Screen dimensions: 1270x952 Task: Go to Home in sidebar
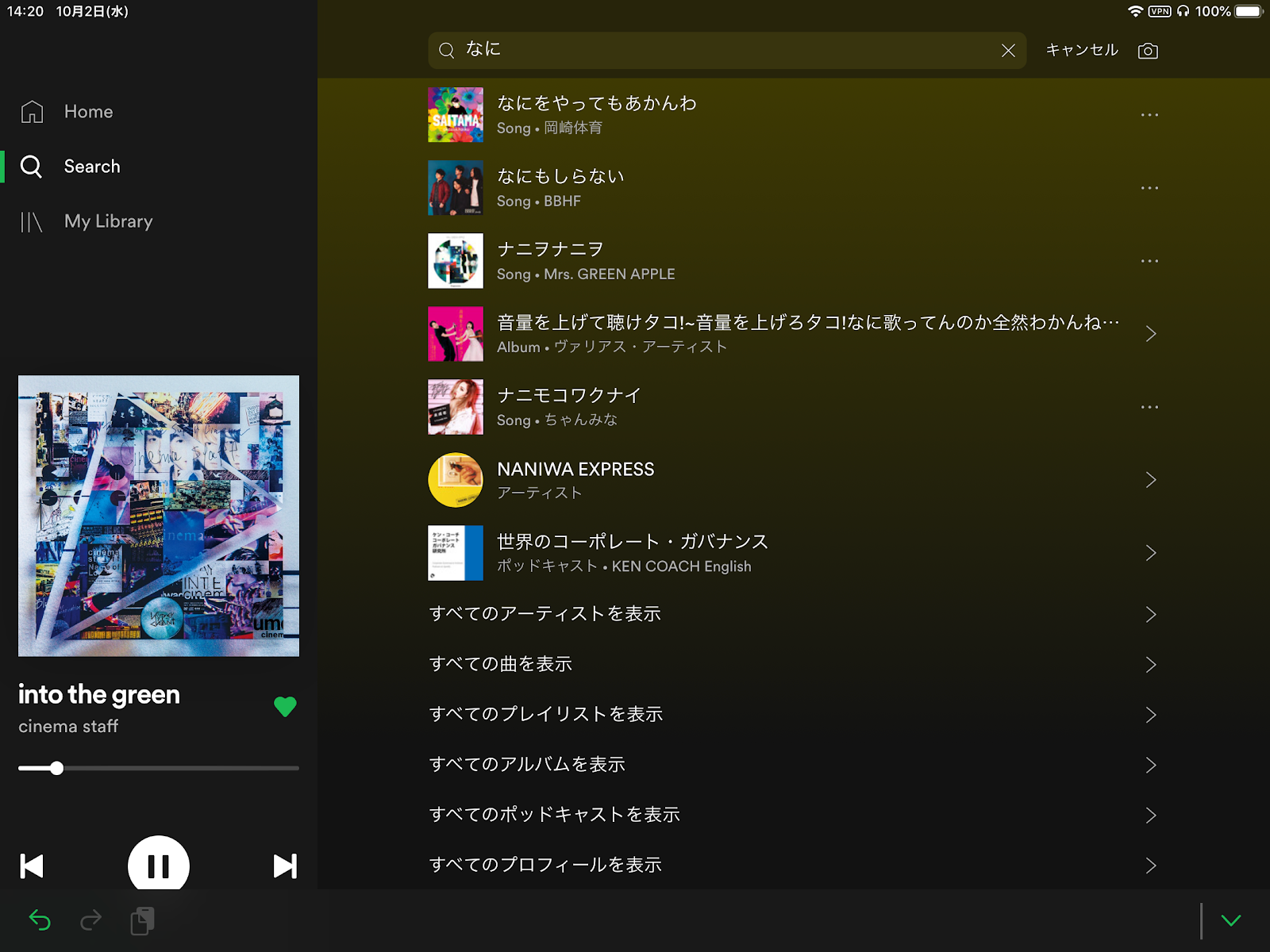pyautogui.click(x=89, y=112)
